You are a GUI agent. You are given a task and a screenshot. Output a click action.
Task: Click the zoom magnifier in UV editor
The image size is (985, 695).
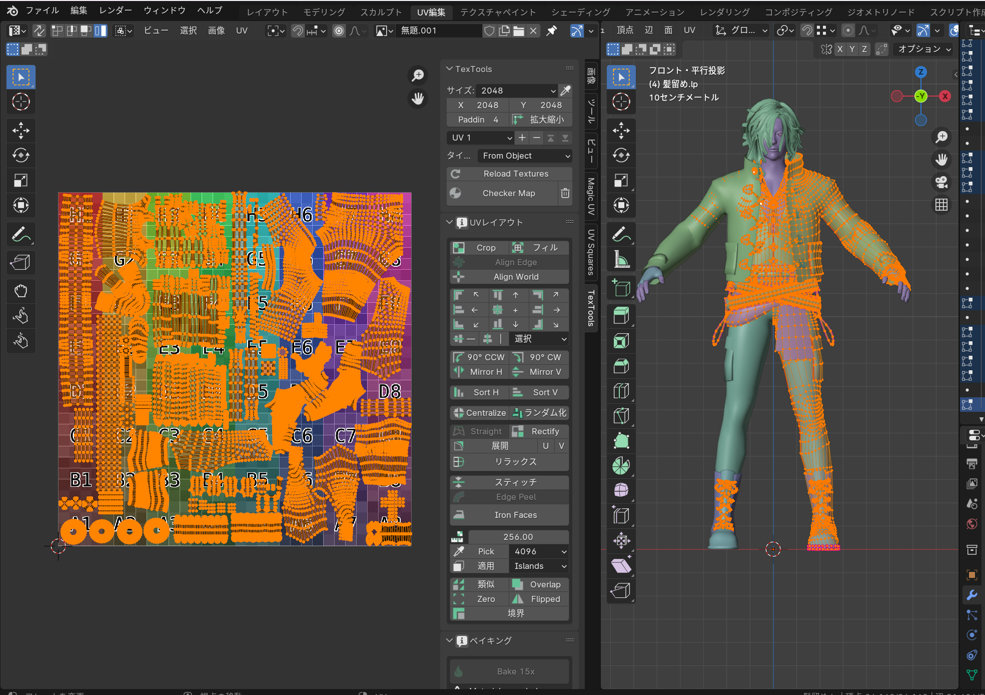click(x=418, y=76)
